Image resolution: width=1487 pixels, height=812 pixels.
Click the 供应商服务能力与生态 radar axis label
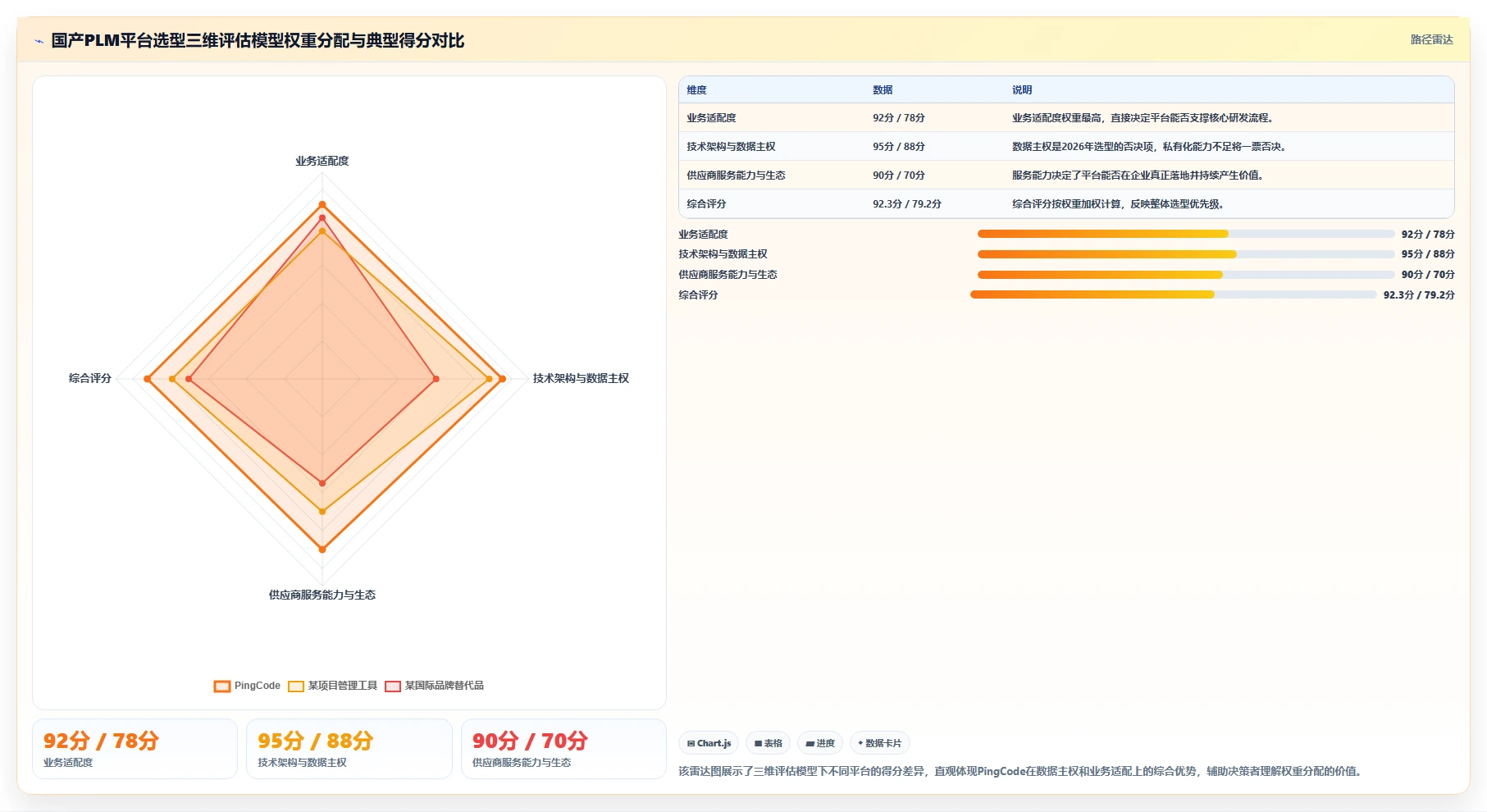pos(322,595)
